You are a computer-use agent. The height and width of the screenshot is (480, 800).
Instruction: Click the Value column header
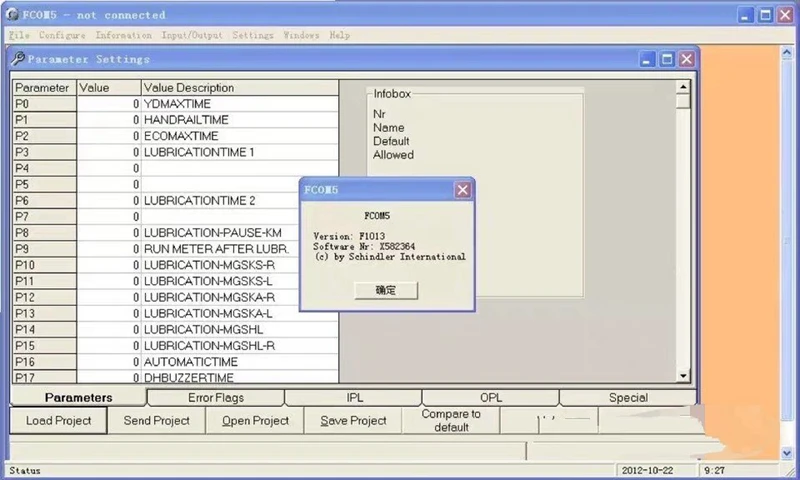point(109,88)
